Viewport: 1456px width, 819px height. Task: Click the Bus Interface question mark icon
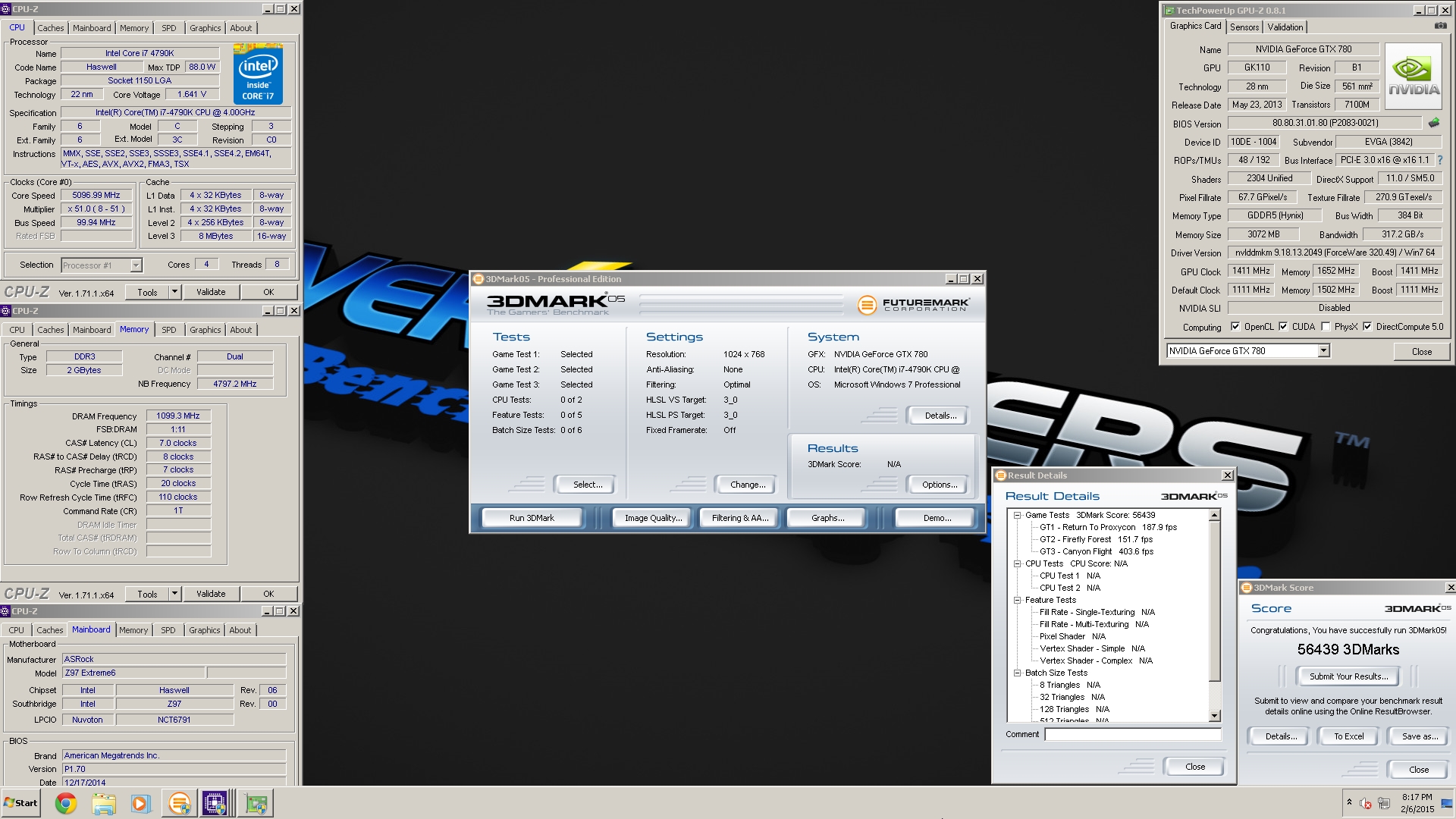click(1439, 160)
